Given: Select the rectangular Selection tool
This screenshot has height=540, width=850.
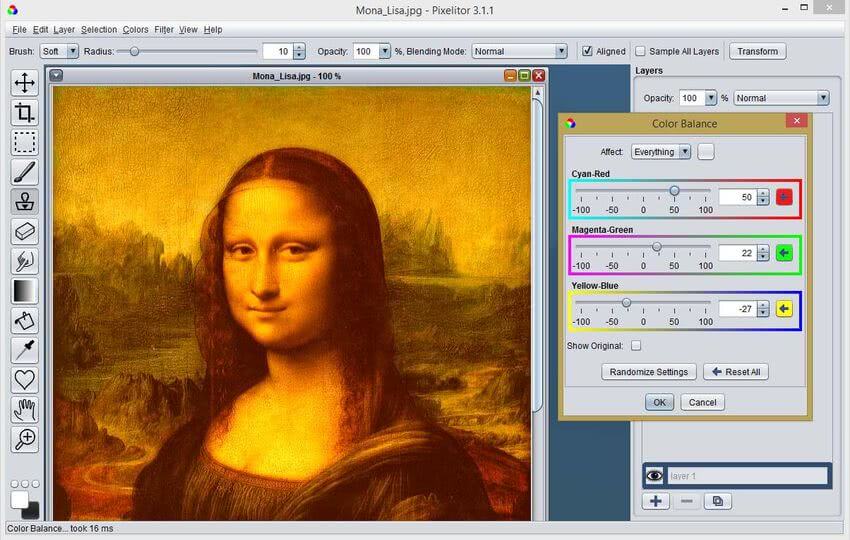Looking at the screenshot, I should pyautogui.click(x=24, y=142).
